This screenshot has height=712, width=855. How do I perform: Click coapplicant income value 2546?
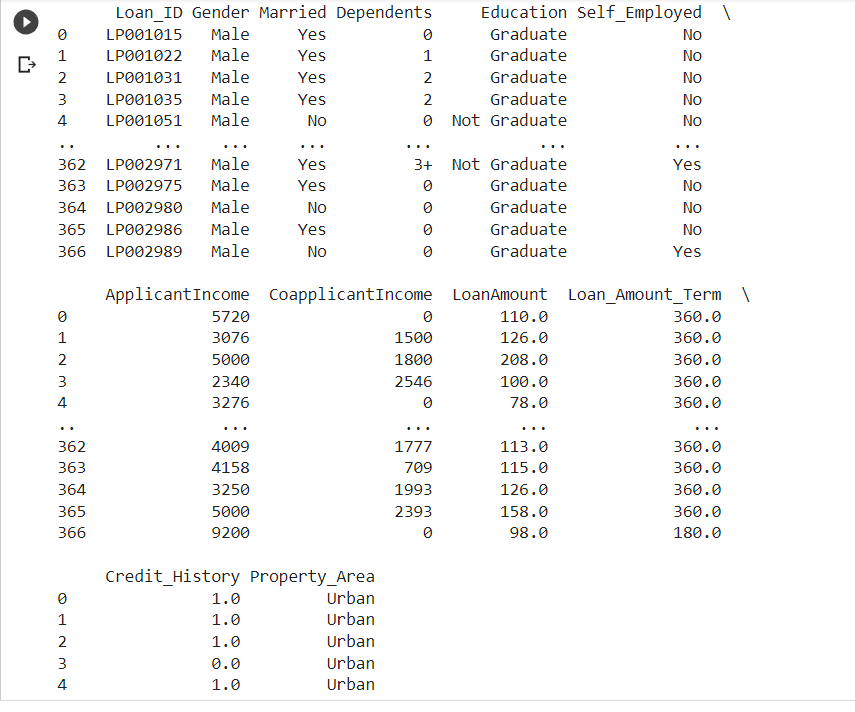tap(413, 382)
